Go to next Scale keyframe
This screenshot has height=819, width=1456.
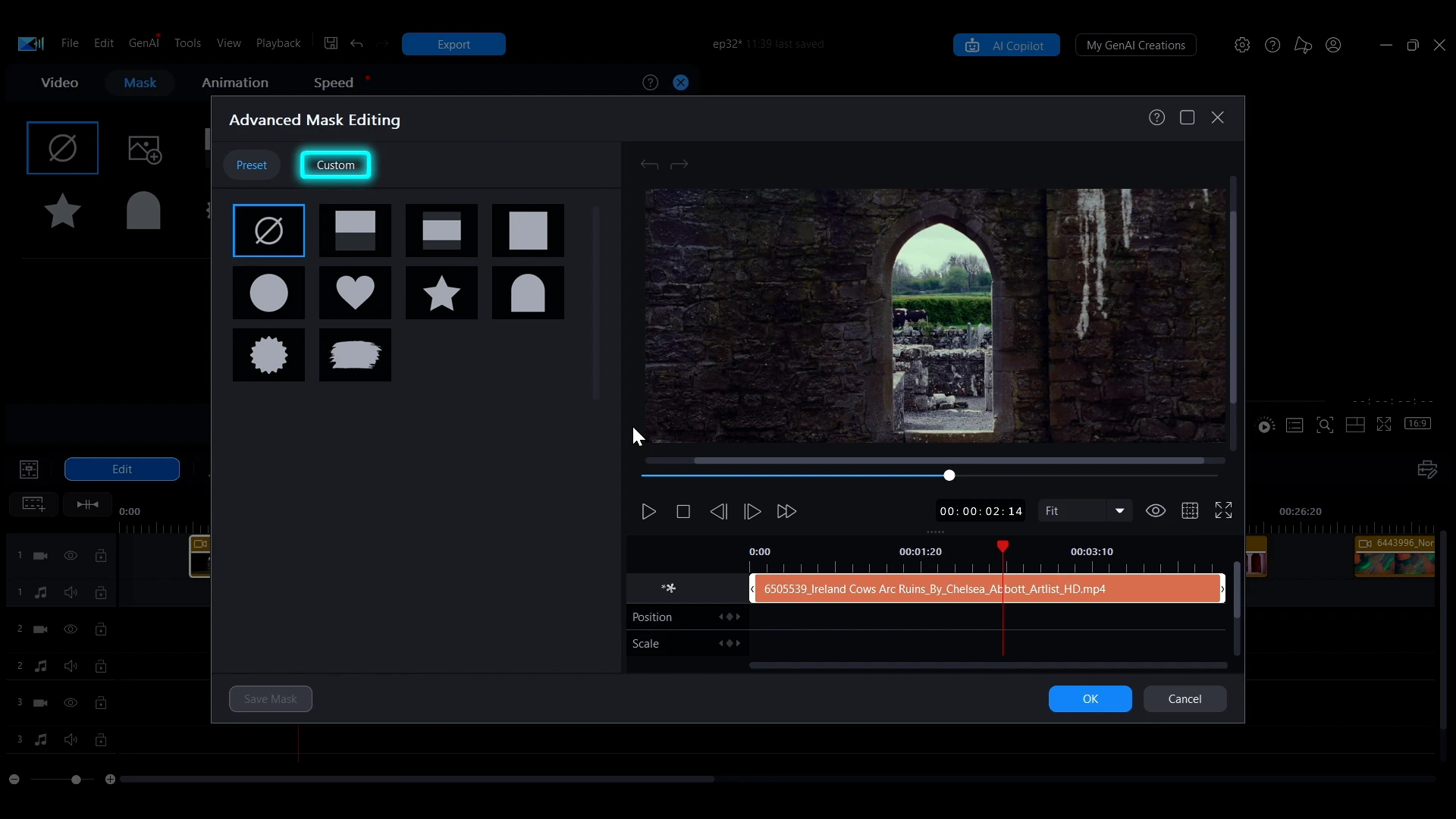tap(738, 644)
